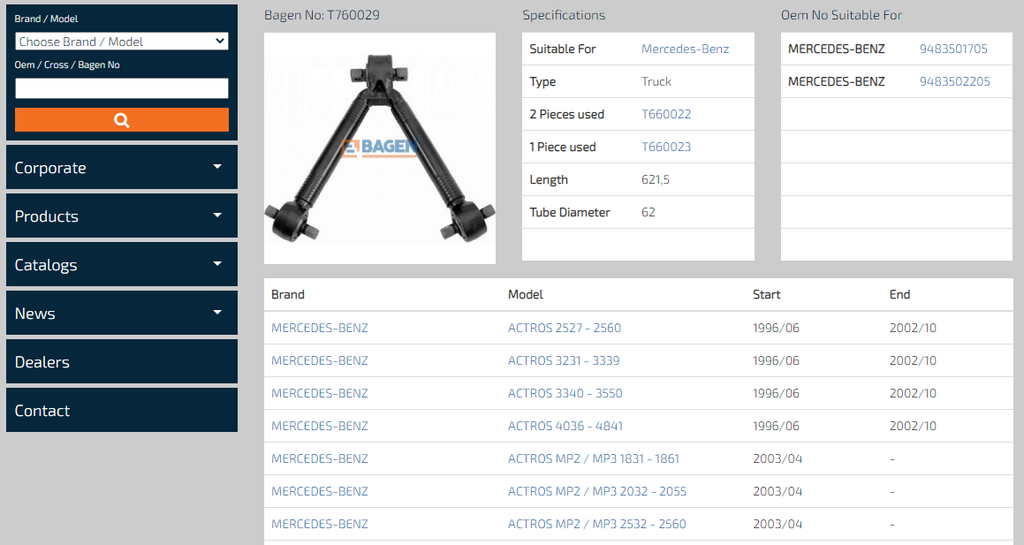Open model ACTROS 3231 - 3339
Screen dimensions: 1024x545
(x=564, y=360)
